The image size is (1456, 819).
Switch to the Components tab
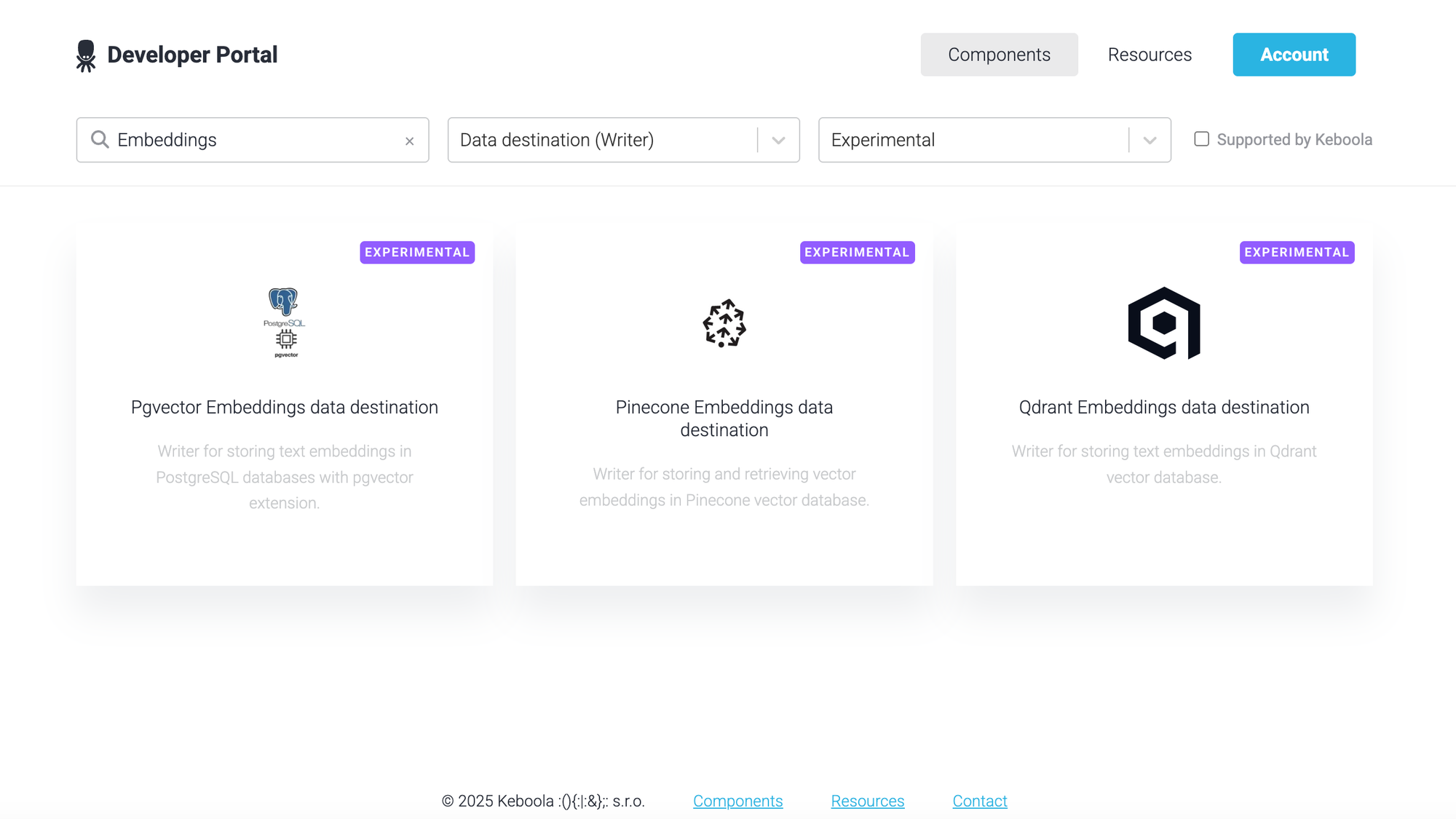pos(999,54)
